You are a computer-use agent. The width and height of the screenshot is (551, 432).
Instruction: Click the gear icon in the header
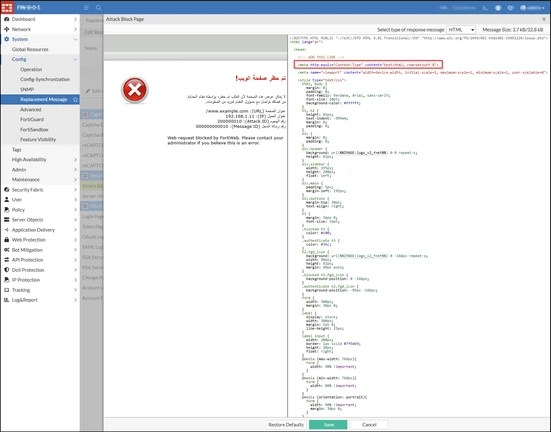(510, 8)
